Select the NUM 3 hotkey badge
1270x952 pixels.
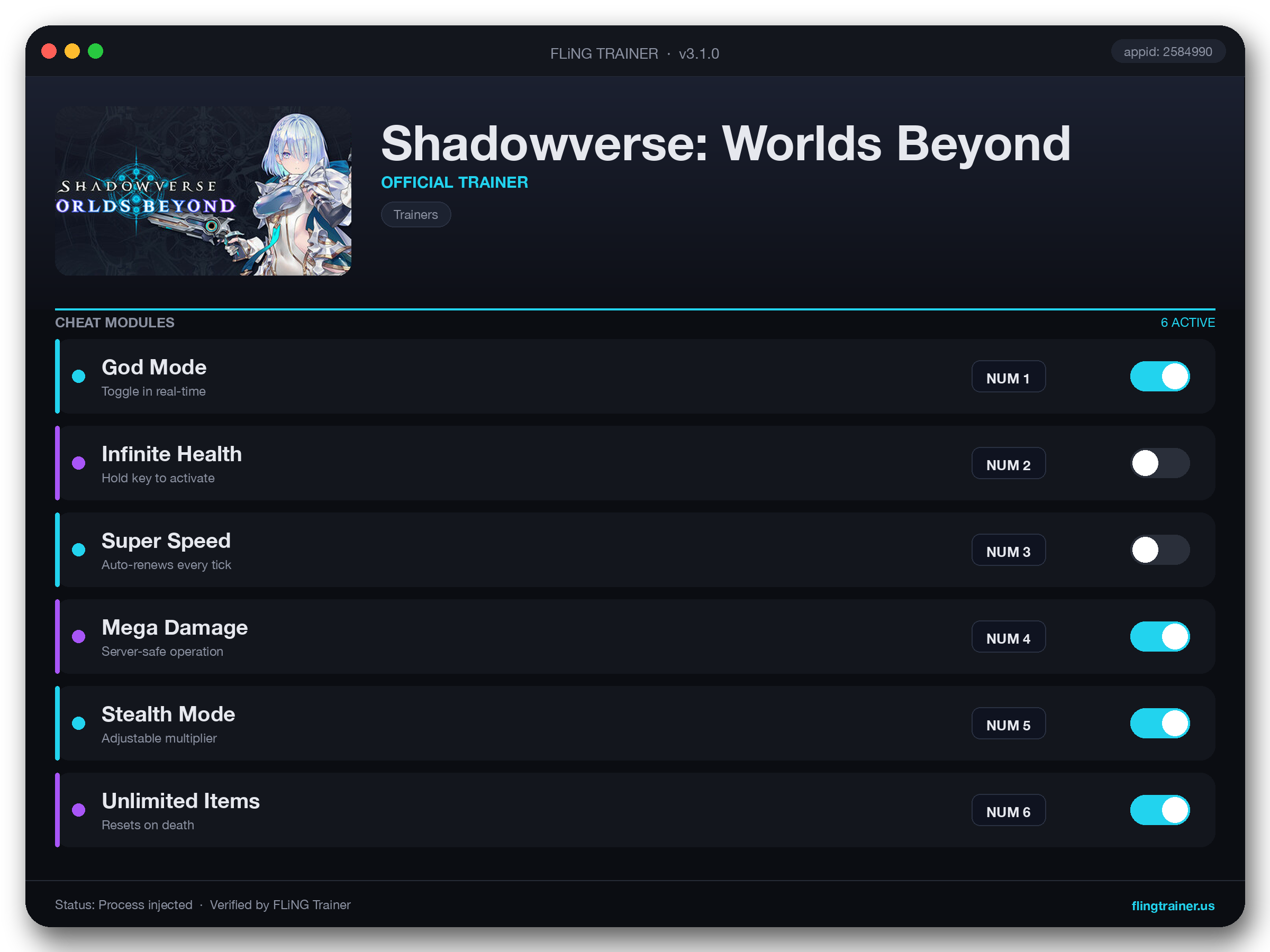(1008, 550)
